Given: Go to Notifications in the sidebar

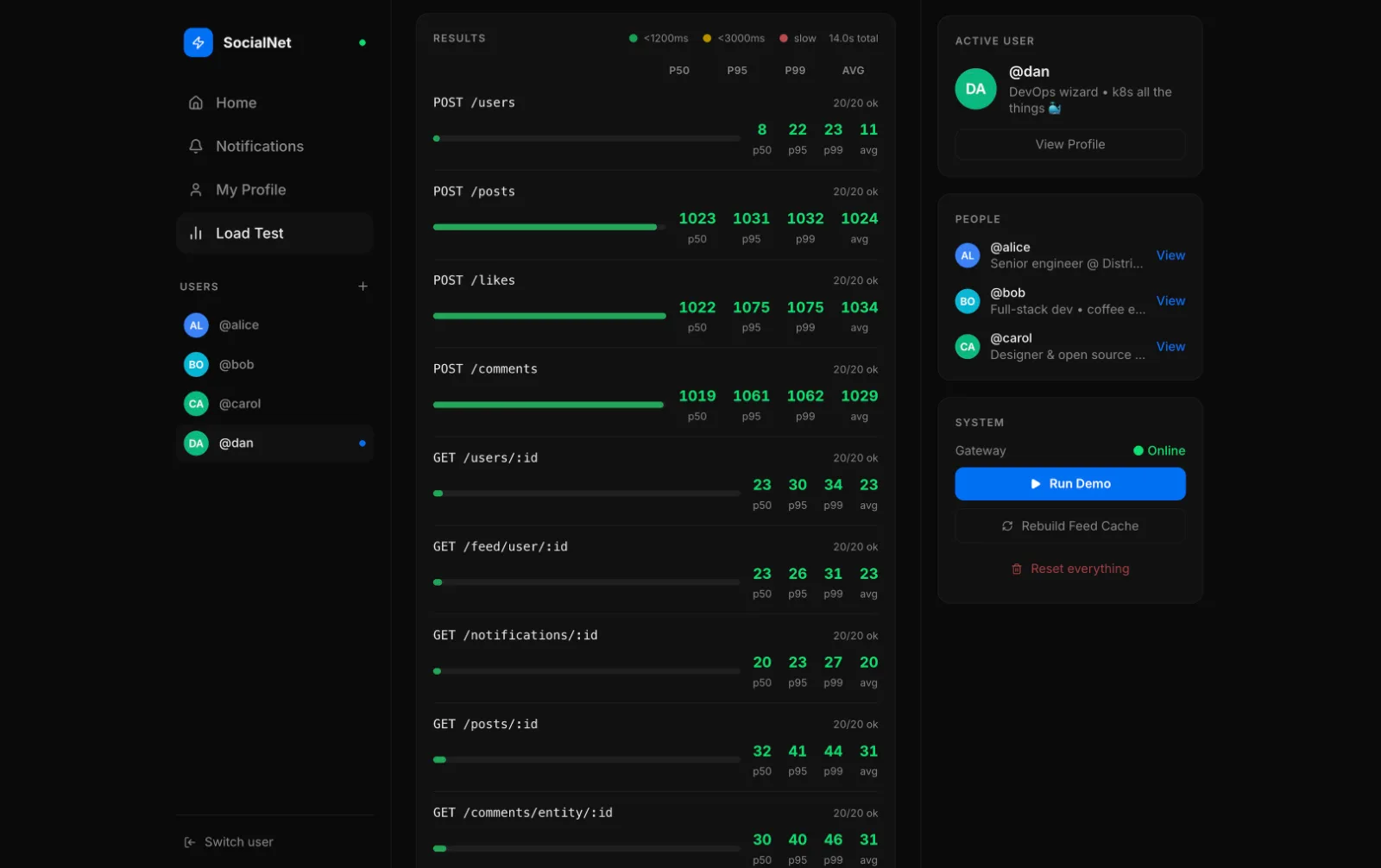Looking at the screenshot, I should [274, 146].
